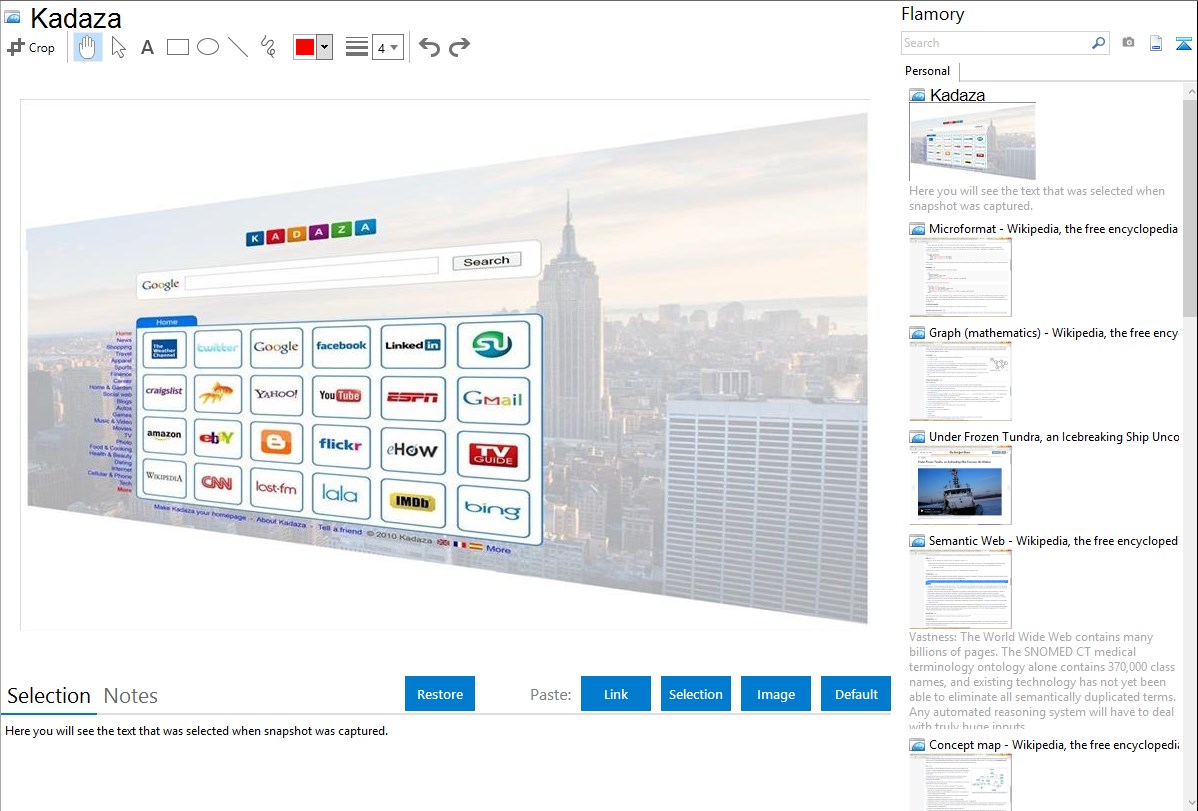Open the line width dropdown showing 4
Viewport: 1198px width, 811px height.
point(387,47)
